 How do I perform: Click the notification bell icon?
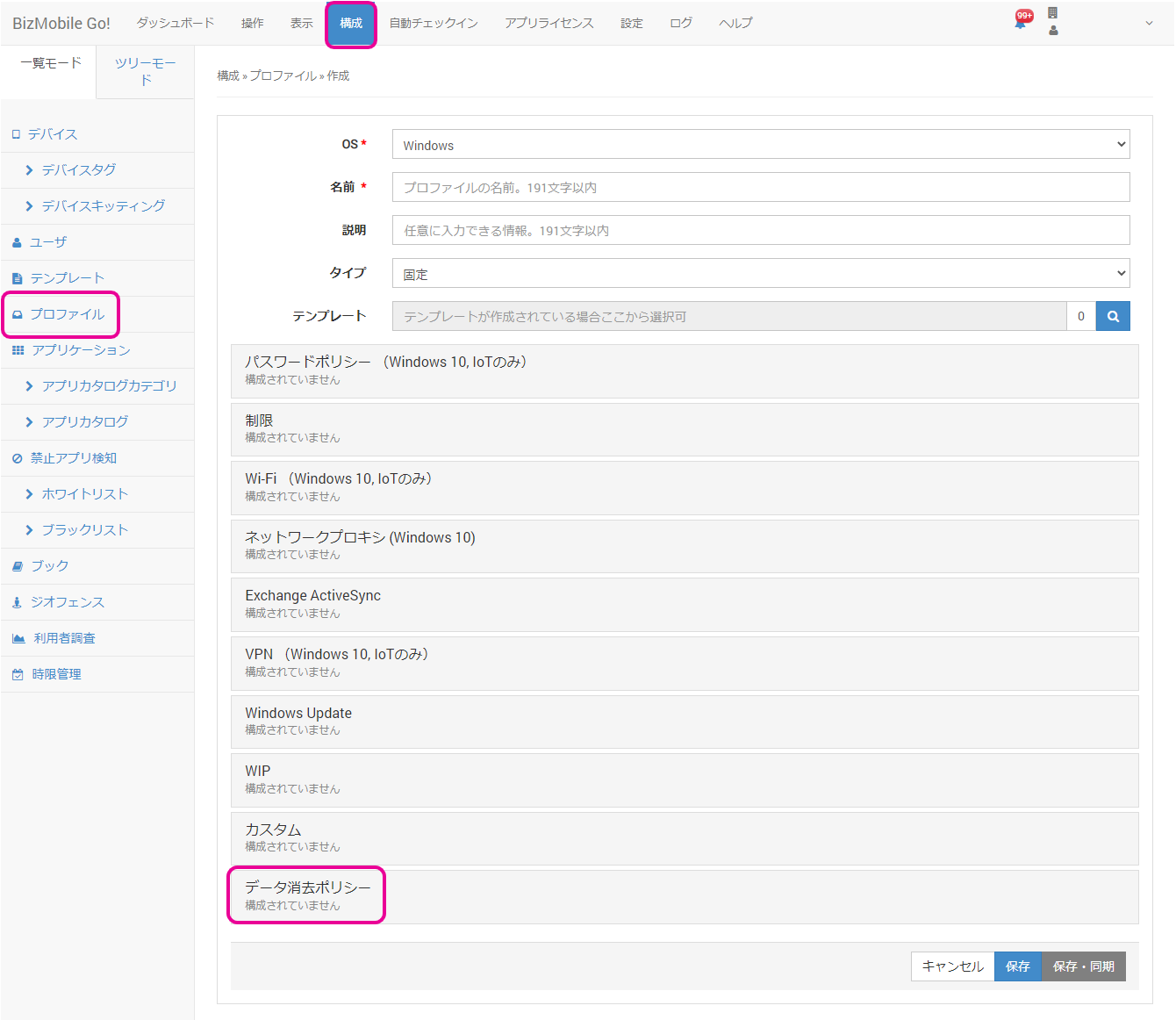tap(1021, 23)
